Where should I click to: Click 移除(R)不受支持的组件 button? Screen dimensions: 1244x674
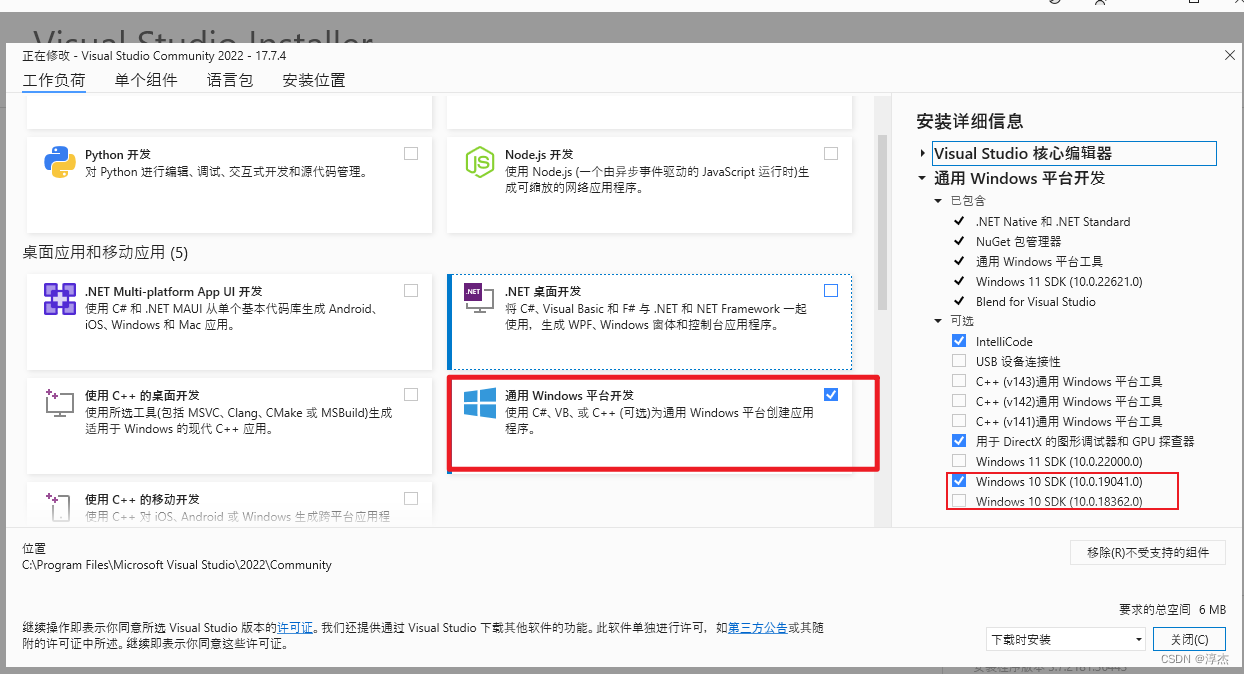pyautogui.click(x=1148, y=552)
